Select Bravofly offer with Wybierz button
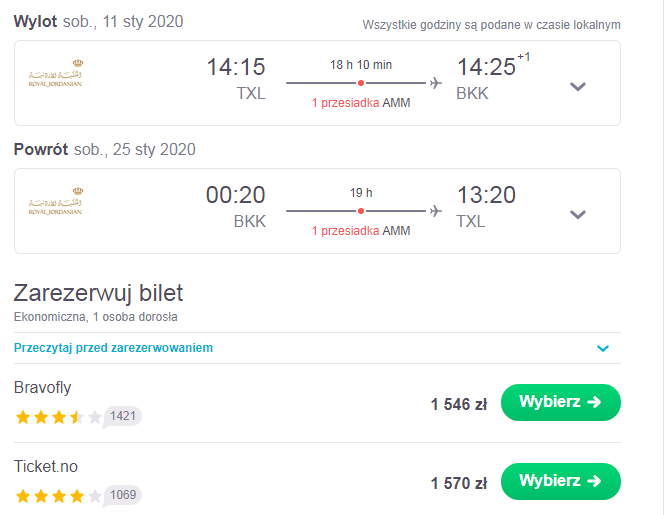670x515 pixels. pos(561,402)
